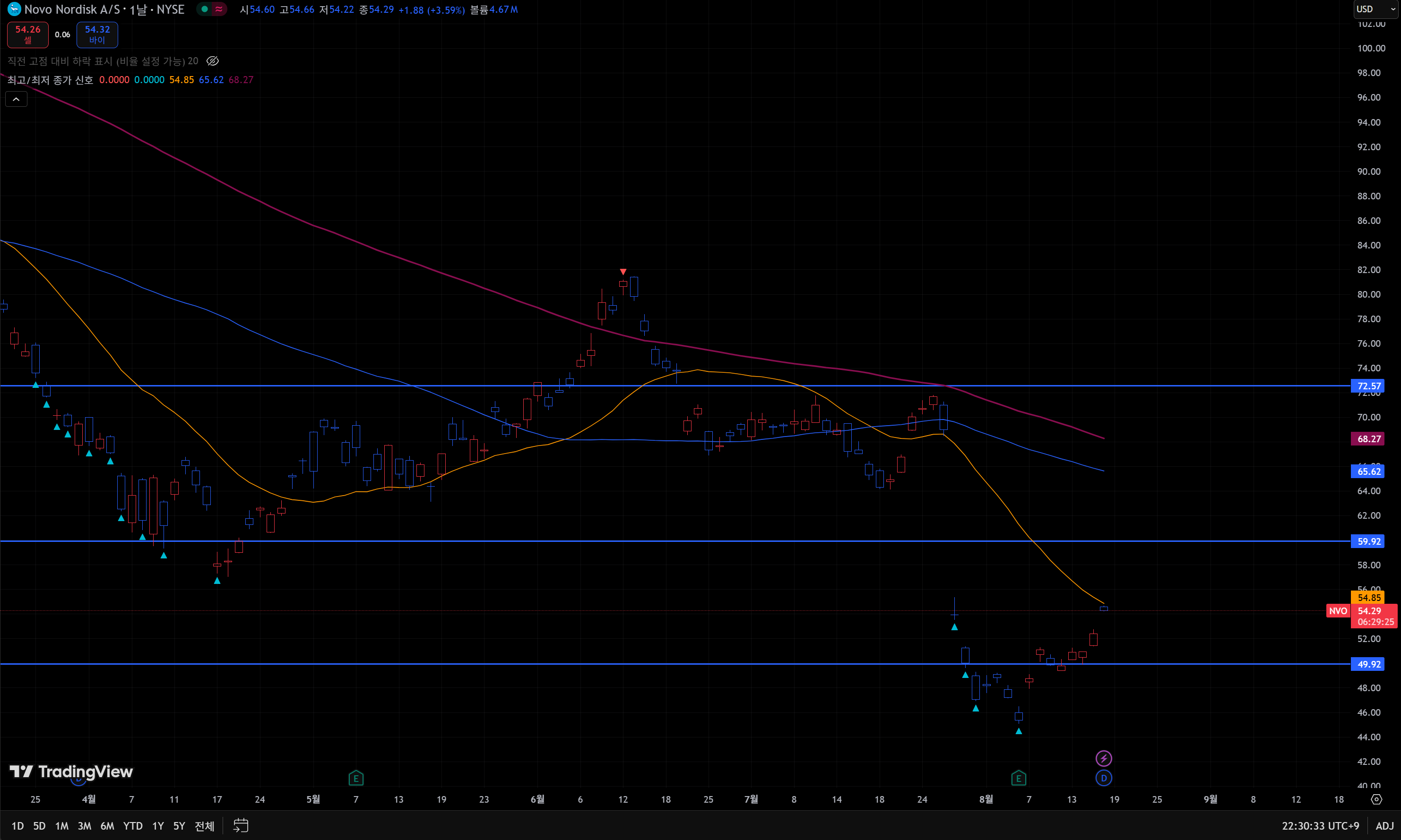The height and width of the screenshot is (840, 1401).
Task: Click the TradingView logo
Action: pos(71,771)
